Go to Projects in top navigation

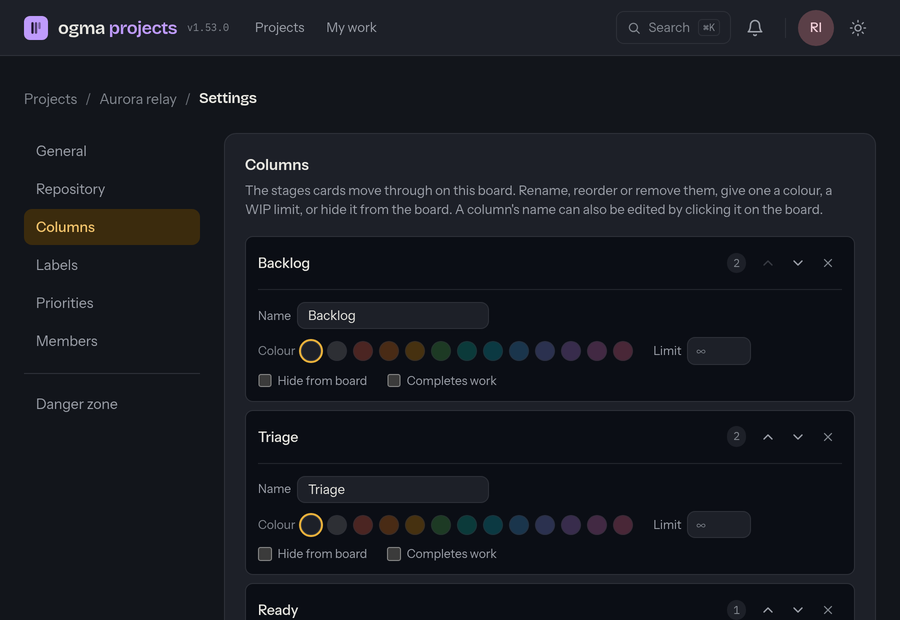coord(280,28)
